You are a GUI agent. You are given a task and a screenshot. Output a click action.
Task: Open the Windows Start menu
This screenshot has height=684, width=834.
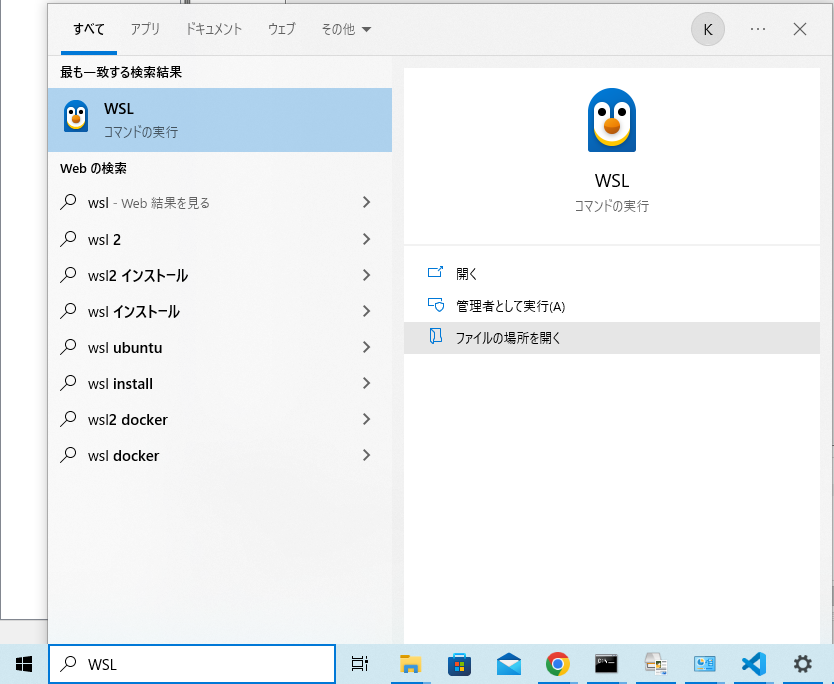[24, 664]
